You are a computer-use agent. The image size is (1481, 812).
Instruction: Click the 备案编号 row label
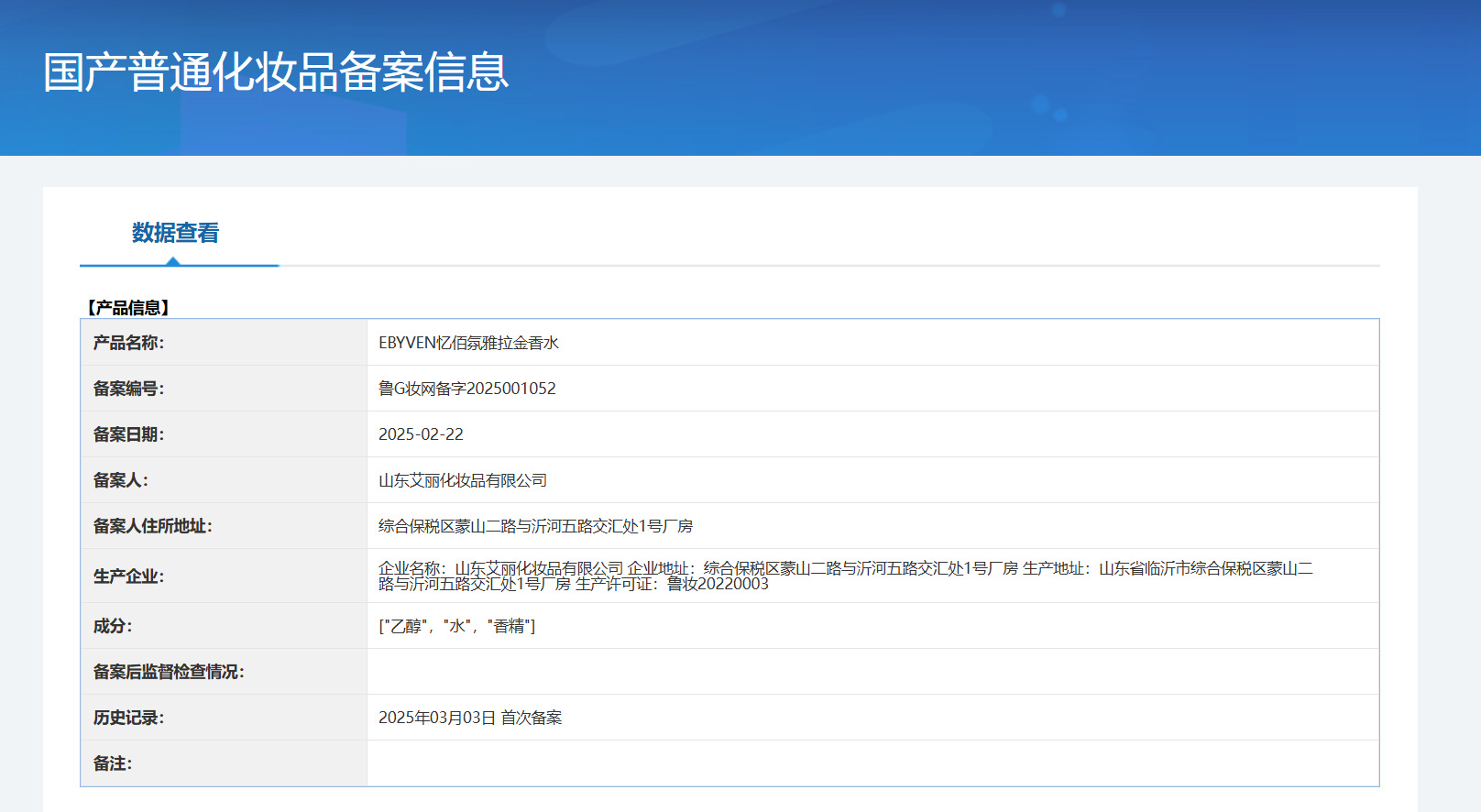tap(128, 389)
